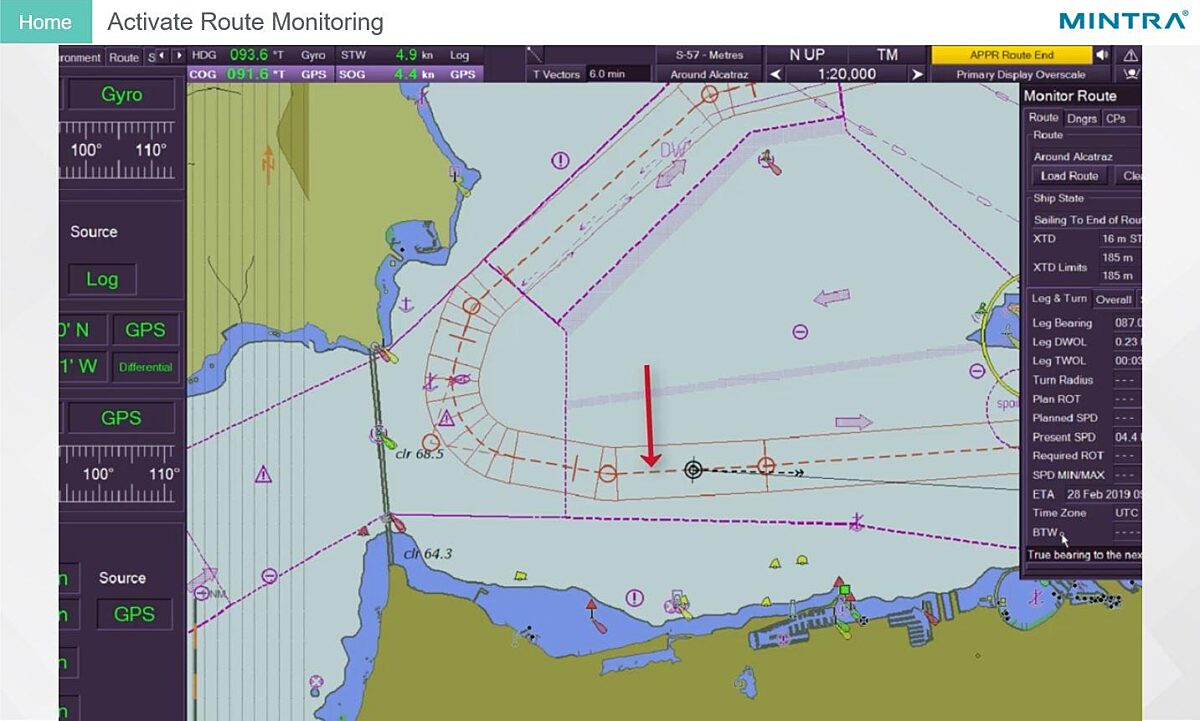
Task: Click the GPS label beside COG
Action: (x=313, y=74)
